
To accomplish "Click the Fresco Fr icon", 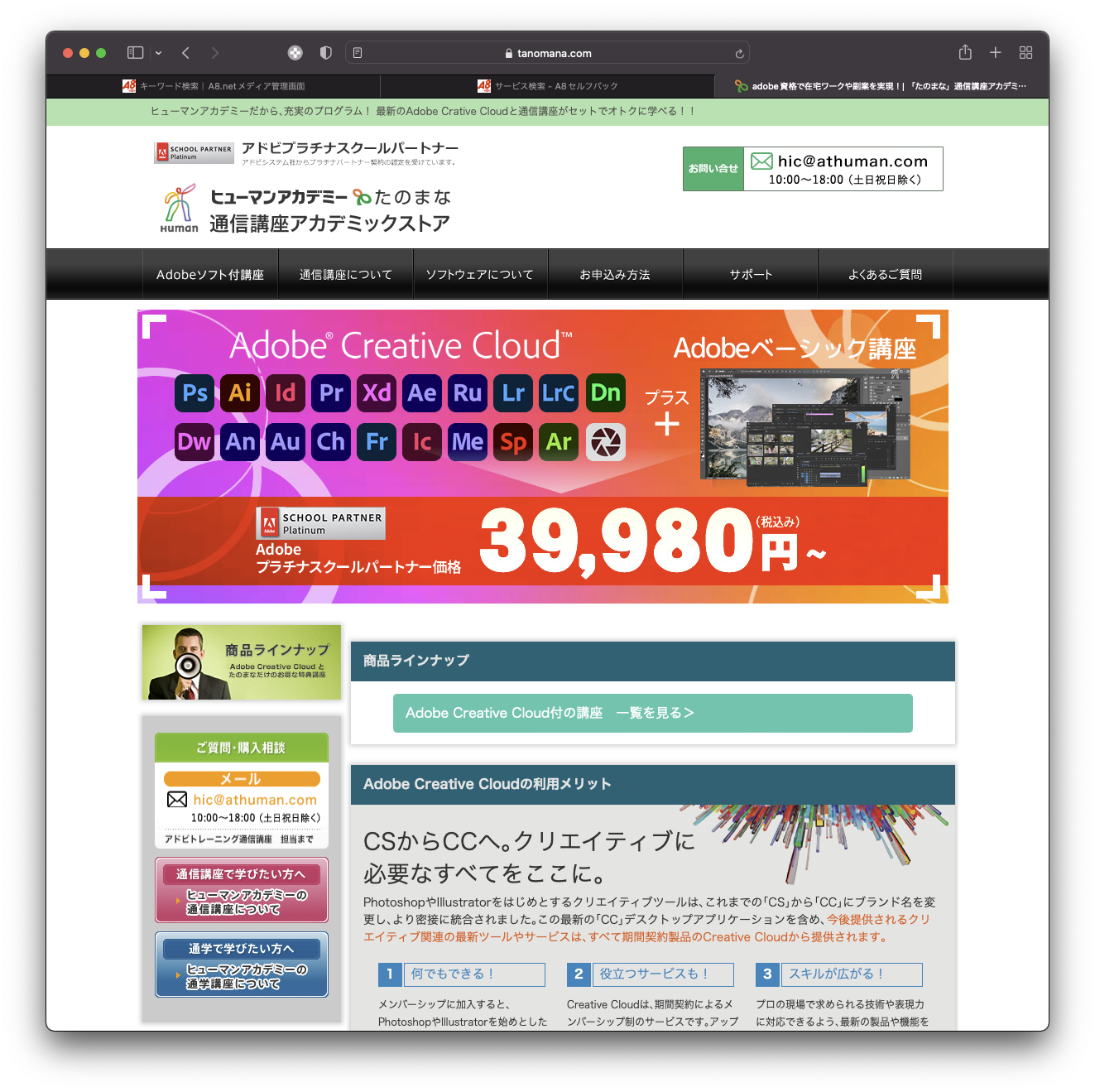I will (x=377, y=441).
